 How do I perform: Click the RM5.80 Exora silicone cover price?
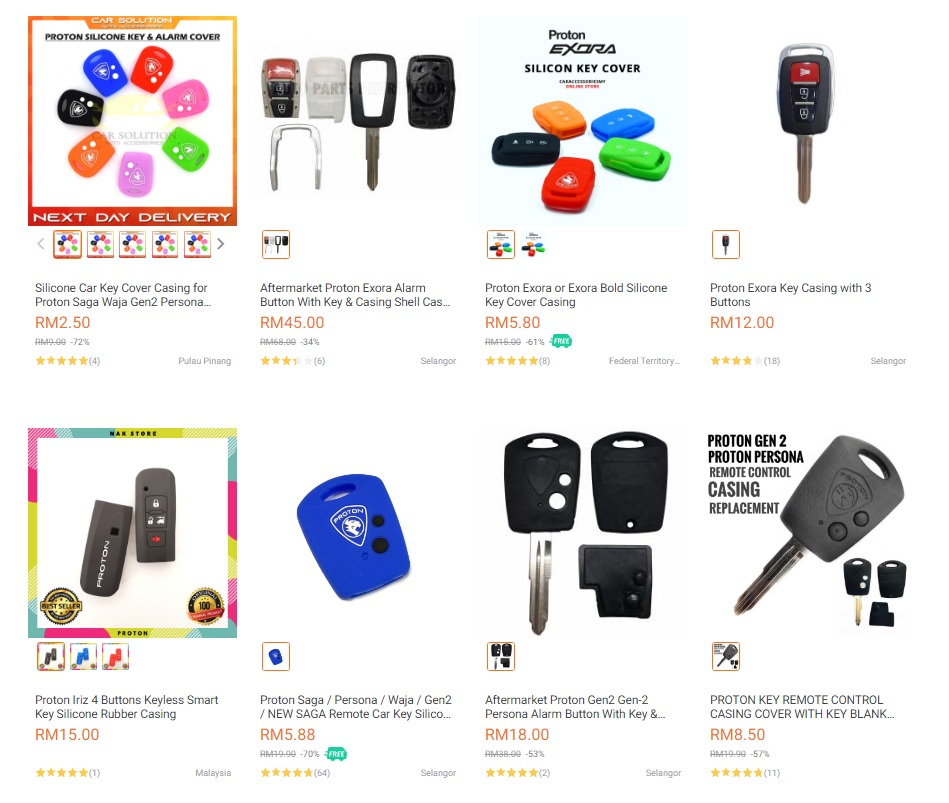point(512,323)
